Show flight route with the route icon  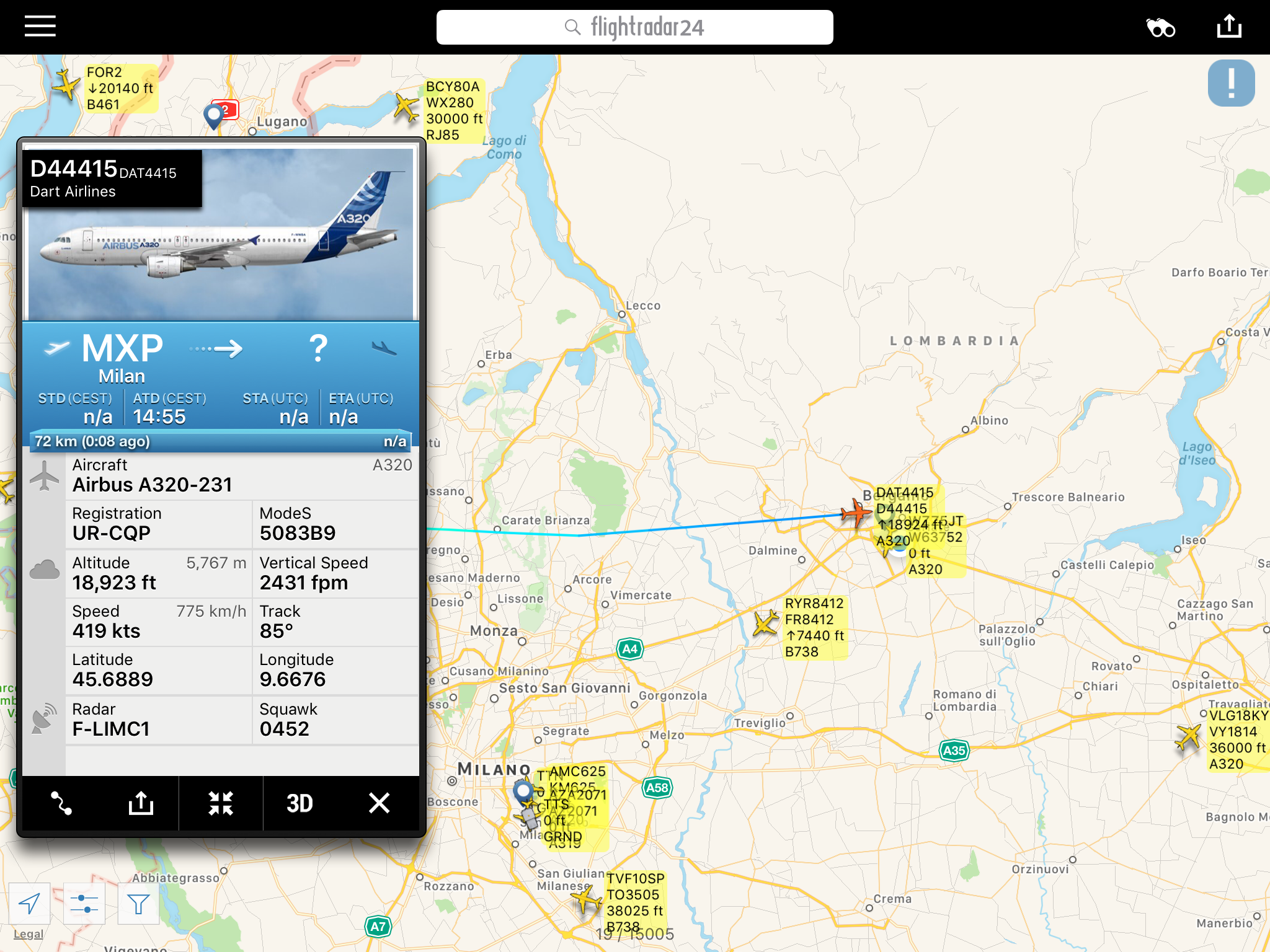pyautogui.click(x=61, y=803)
